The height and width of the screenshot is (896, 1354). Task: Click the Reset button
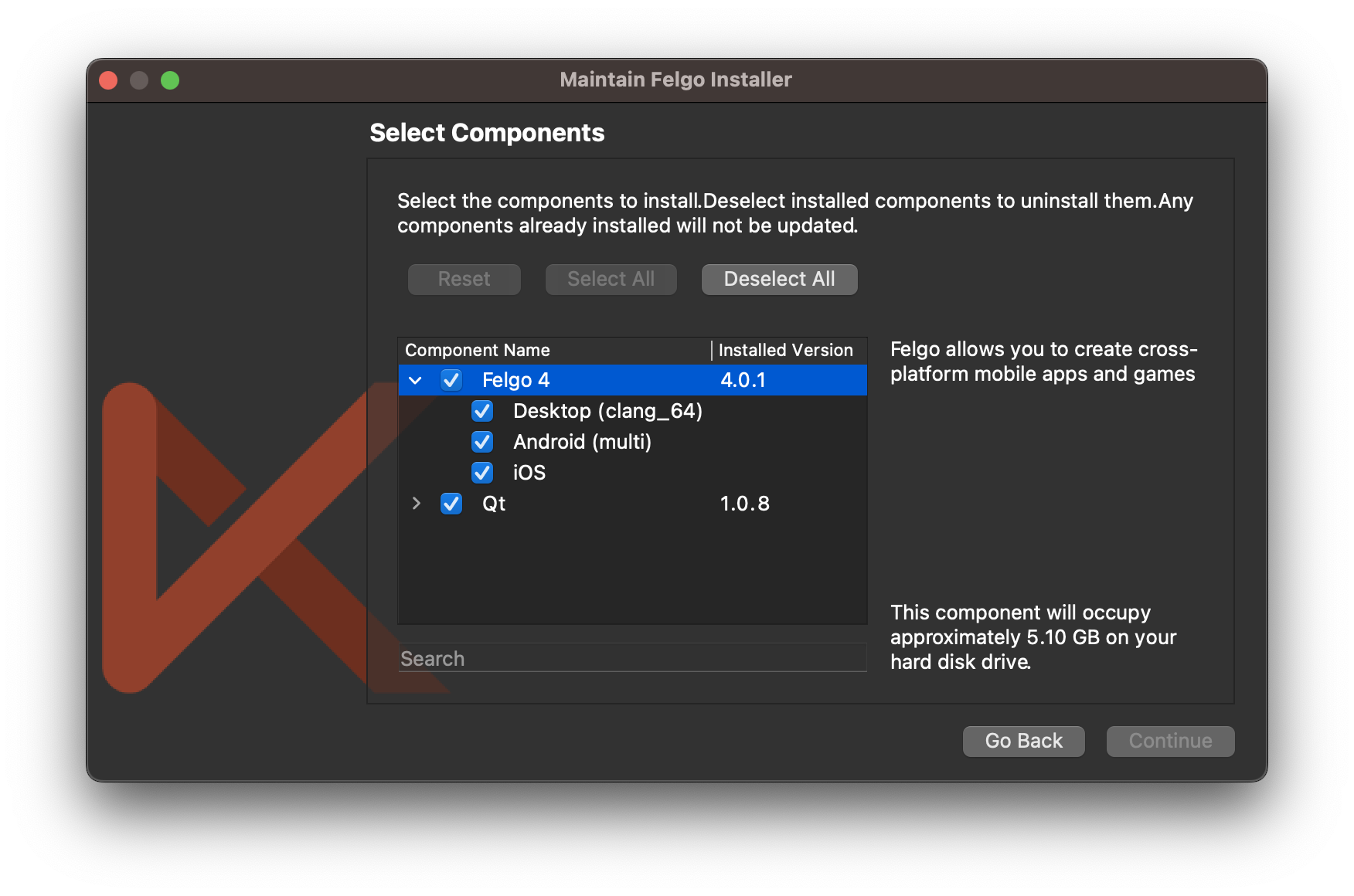pyautogui.click(x=464, y=279)
